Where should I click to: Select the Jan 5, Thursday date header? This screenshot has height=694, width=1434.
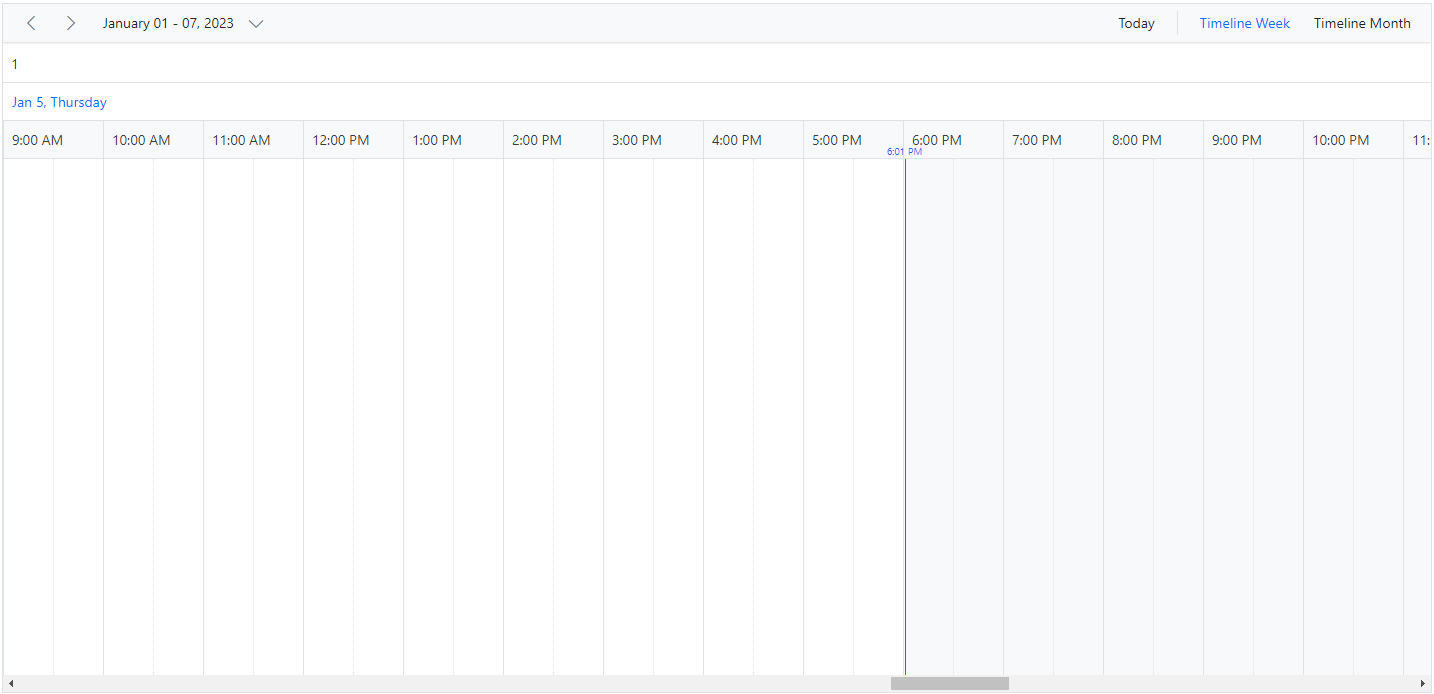(59, 102)
